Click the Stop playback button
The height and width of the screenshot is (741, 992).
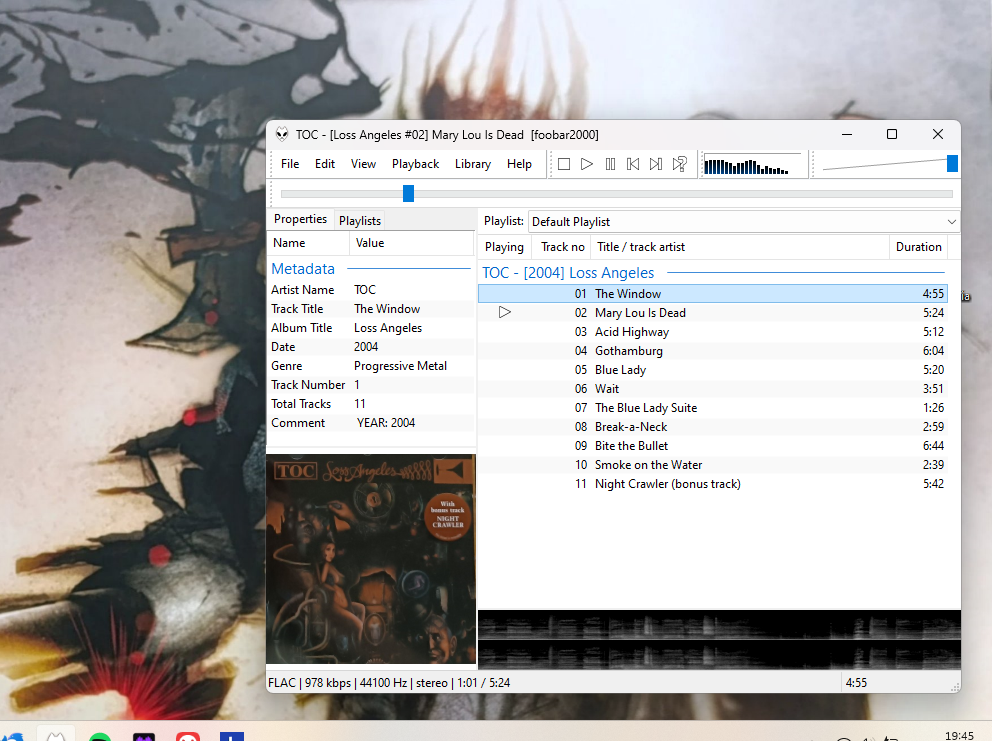click(564, 165)
